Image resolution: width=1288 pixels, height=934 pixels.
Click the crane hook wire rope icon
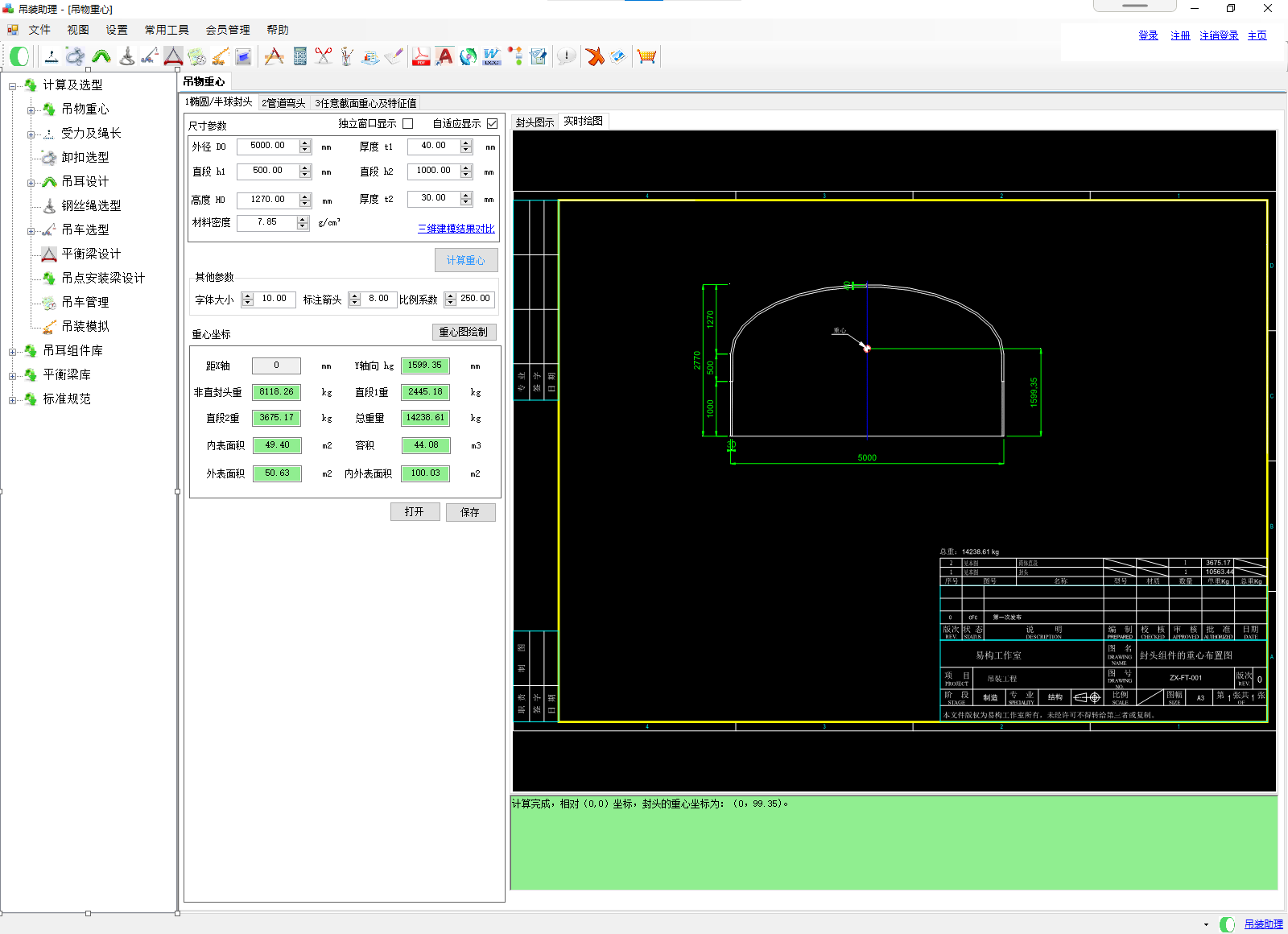pyautogui.click(x=126, y=56)
